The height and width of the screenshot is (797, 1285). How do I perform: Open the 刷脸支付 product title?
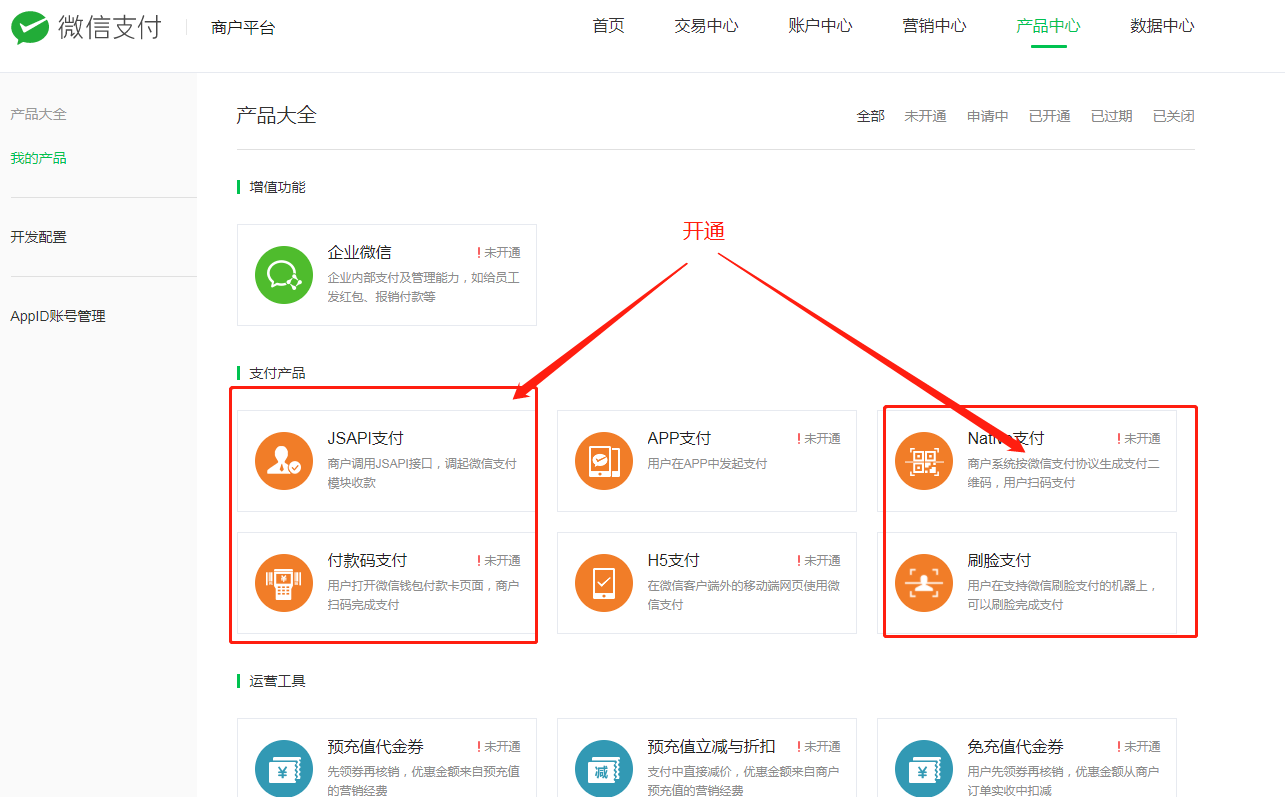[999, 560]
